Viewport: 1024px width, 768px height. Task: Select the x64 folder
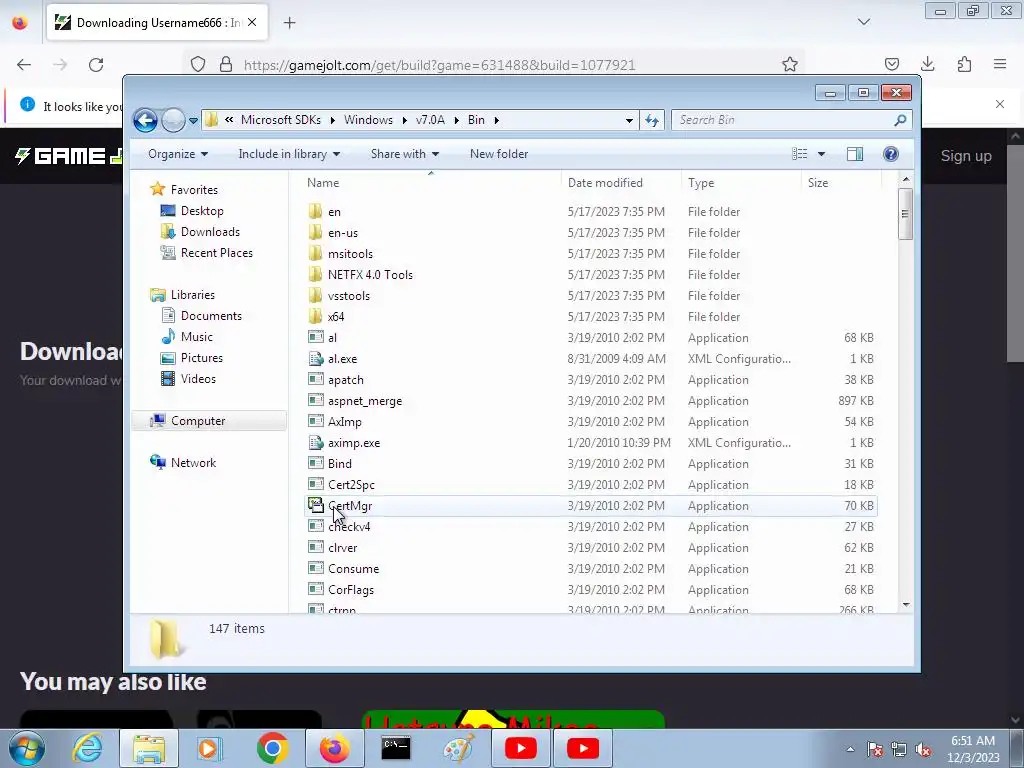tap(336, 317)
